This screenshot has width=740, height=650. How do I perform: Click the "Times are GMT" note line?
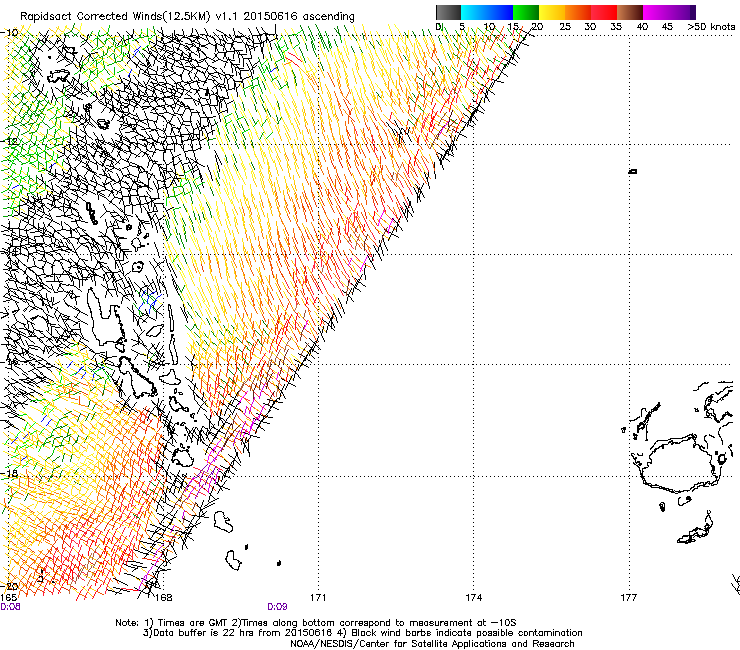[316, 623]
